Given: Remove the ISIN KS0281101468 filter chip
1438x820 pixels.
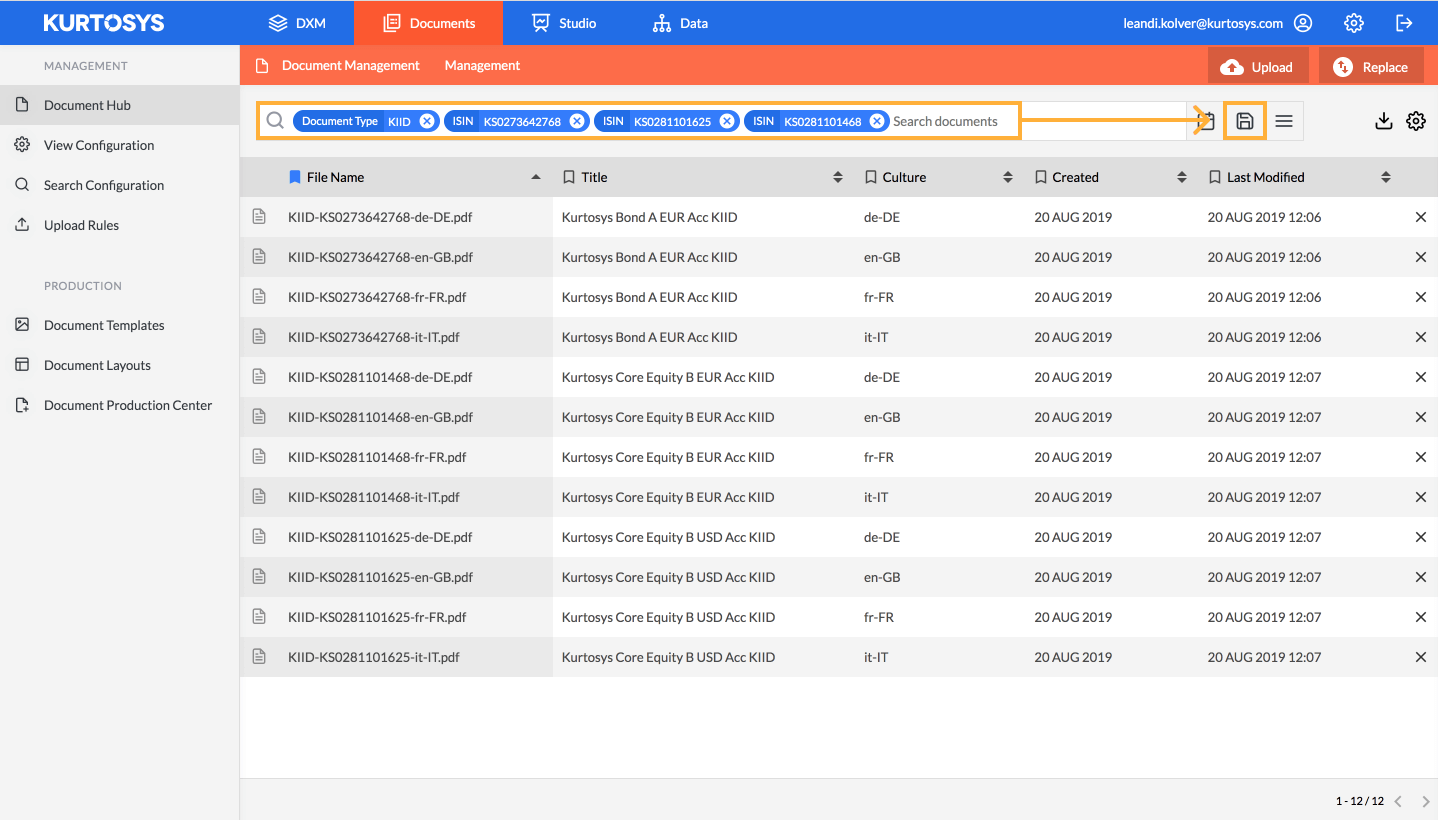Looking at the screenshot, I should click(877, 121).
